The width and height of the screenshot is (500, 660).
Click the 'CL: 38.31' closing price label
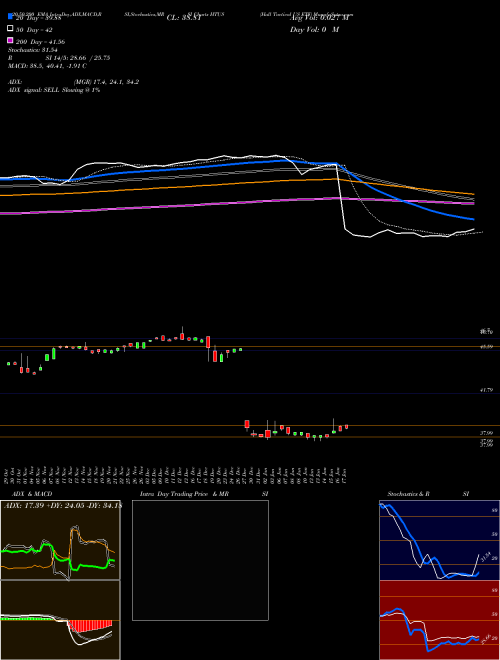(184, 18)
